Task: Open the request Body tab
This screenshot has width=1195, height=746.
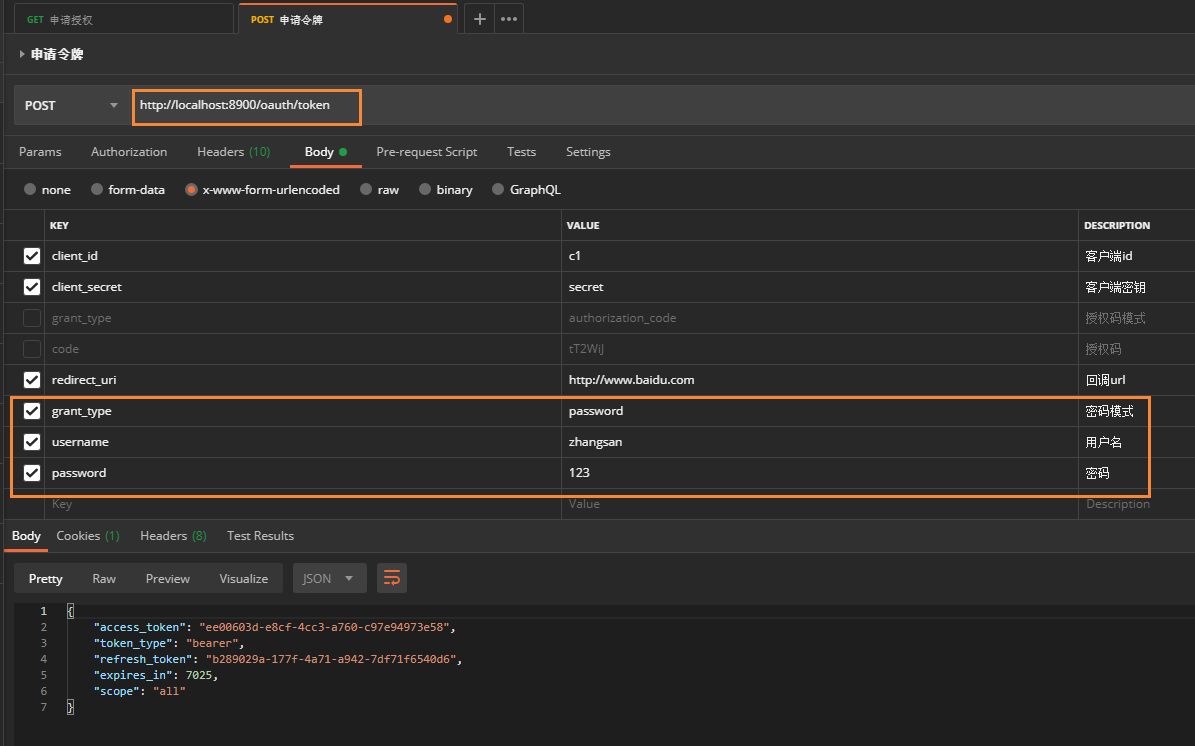Action: coord(325,152)
